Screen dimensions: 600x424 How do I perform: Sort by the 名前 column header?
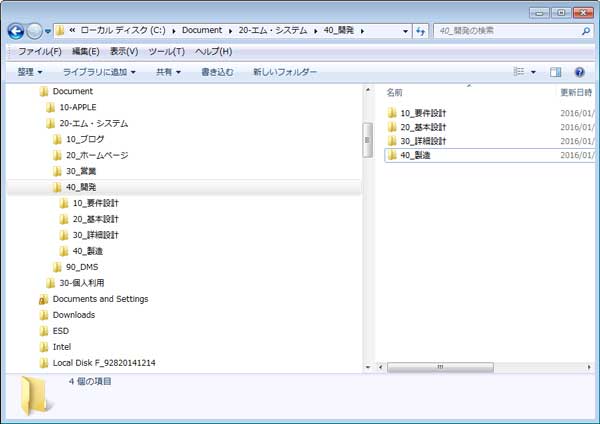click(395, 93)
